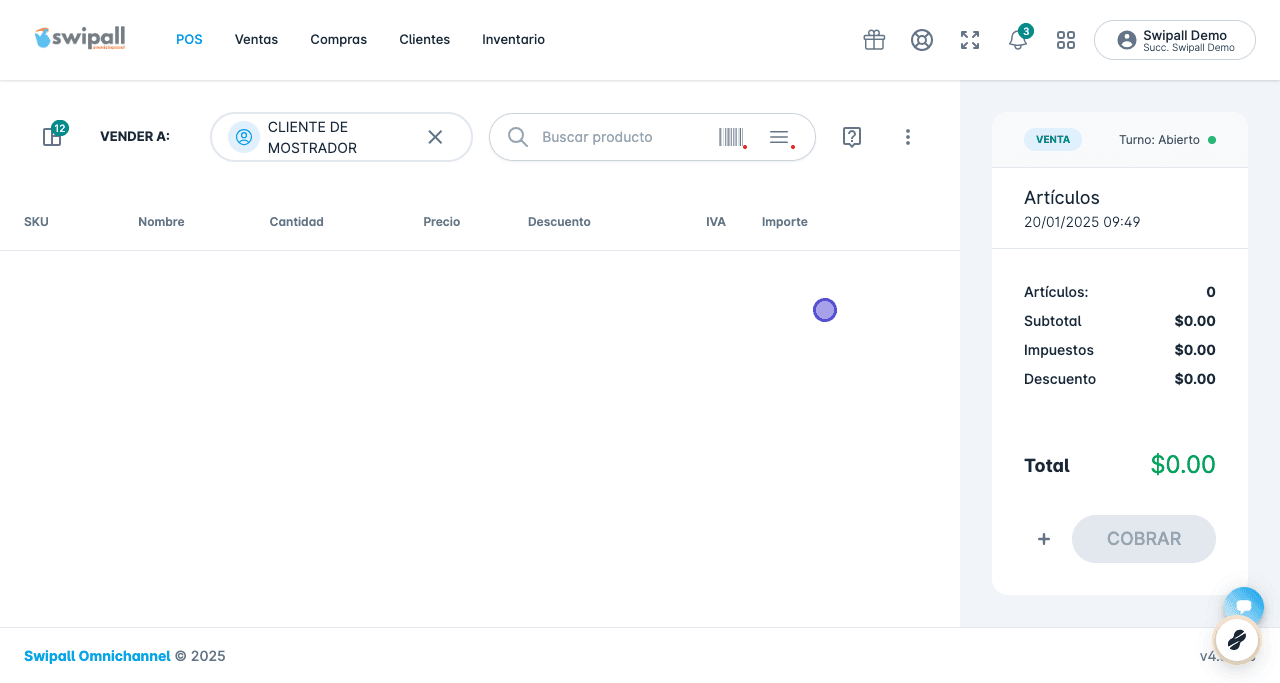Click the COBRAR button

[1144, 539]
